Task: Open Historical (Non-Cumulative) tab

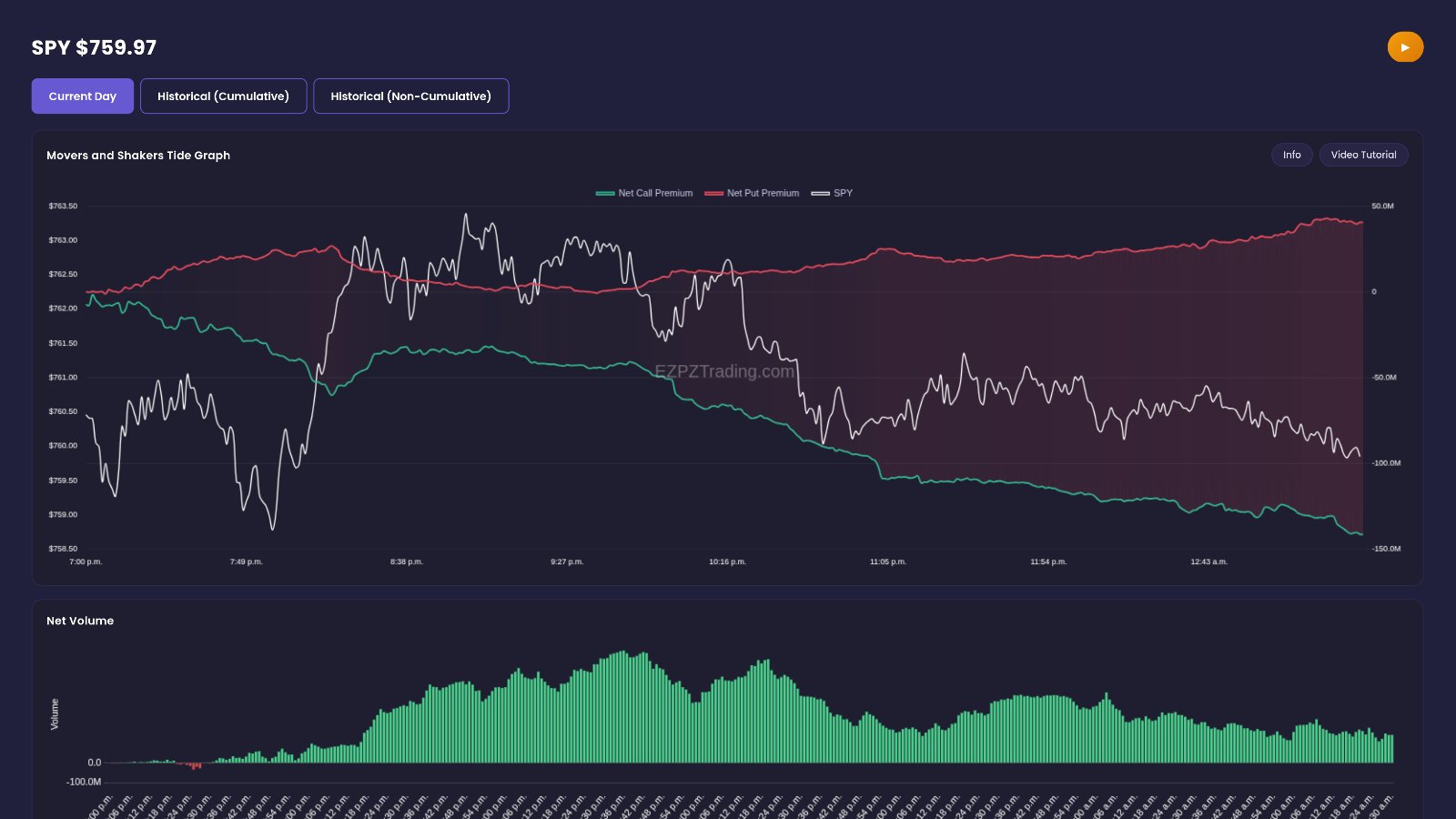Action: click(410, 96)
